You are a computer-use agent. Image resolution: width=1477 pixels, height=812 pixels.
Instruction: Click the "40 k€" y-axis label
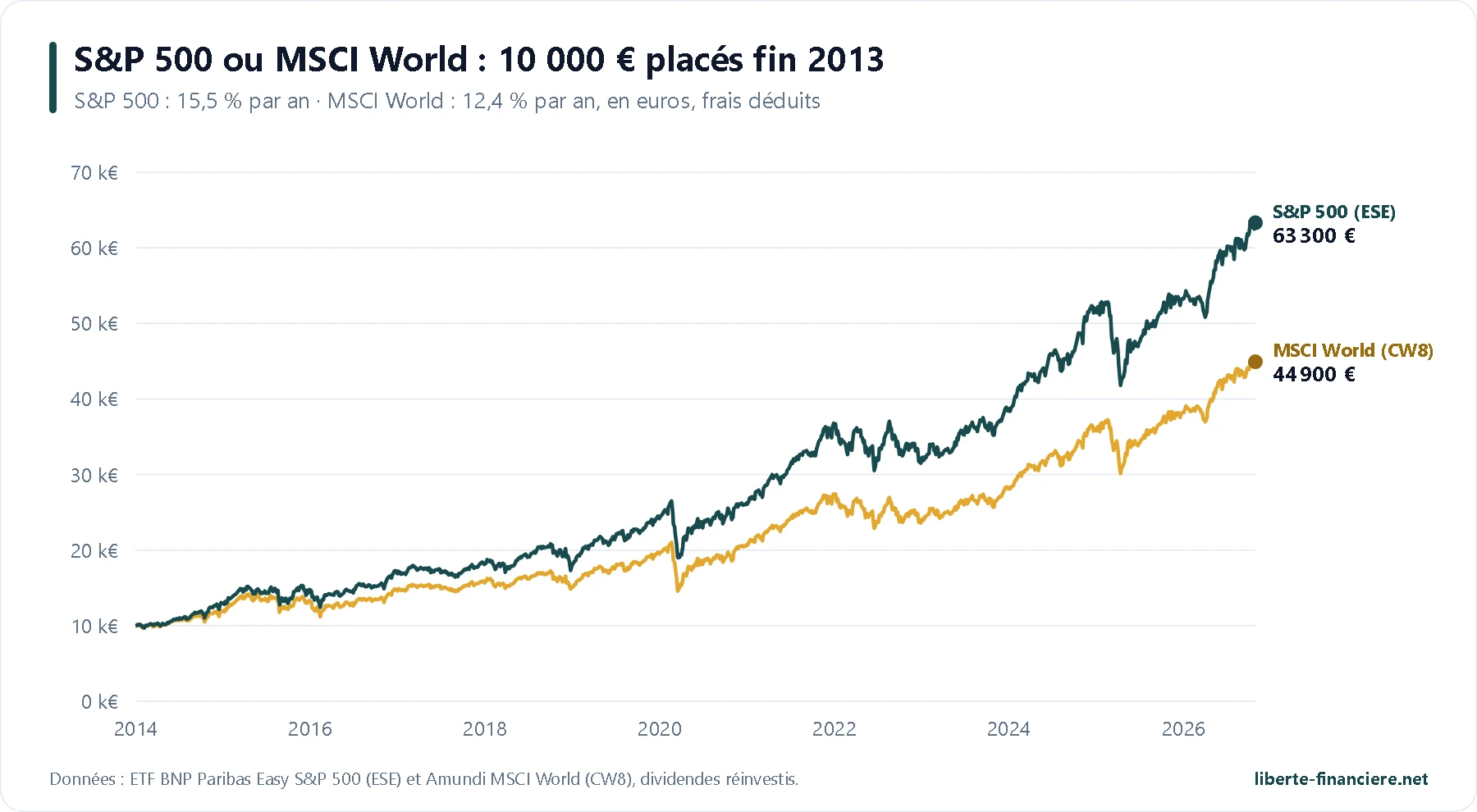click(x=94, y=399)
